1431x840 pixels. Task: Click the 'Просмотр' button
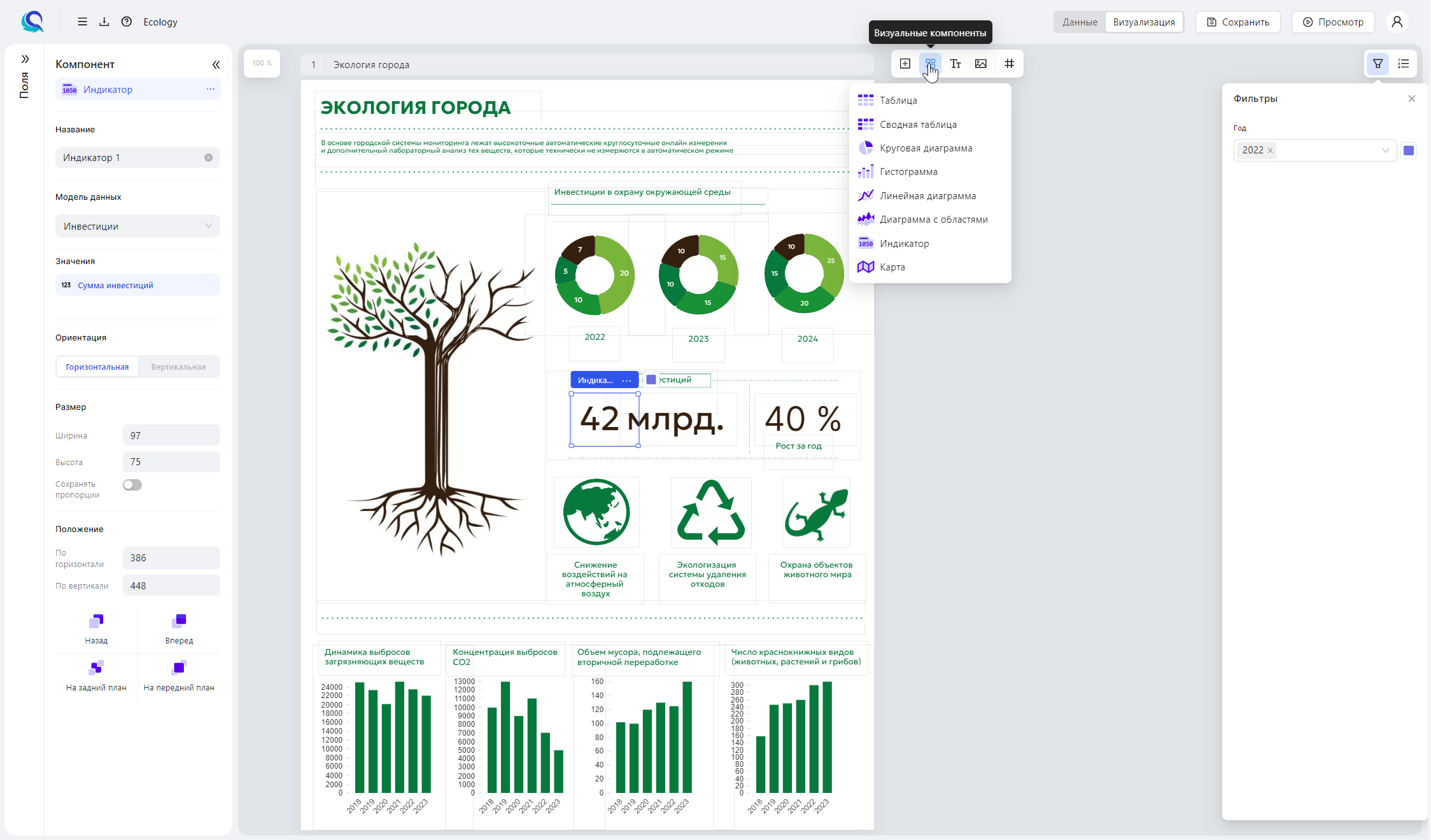tap(1333, 22)
